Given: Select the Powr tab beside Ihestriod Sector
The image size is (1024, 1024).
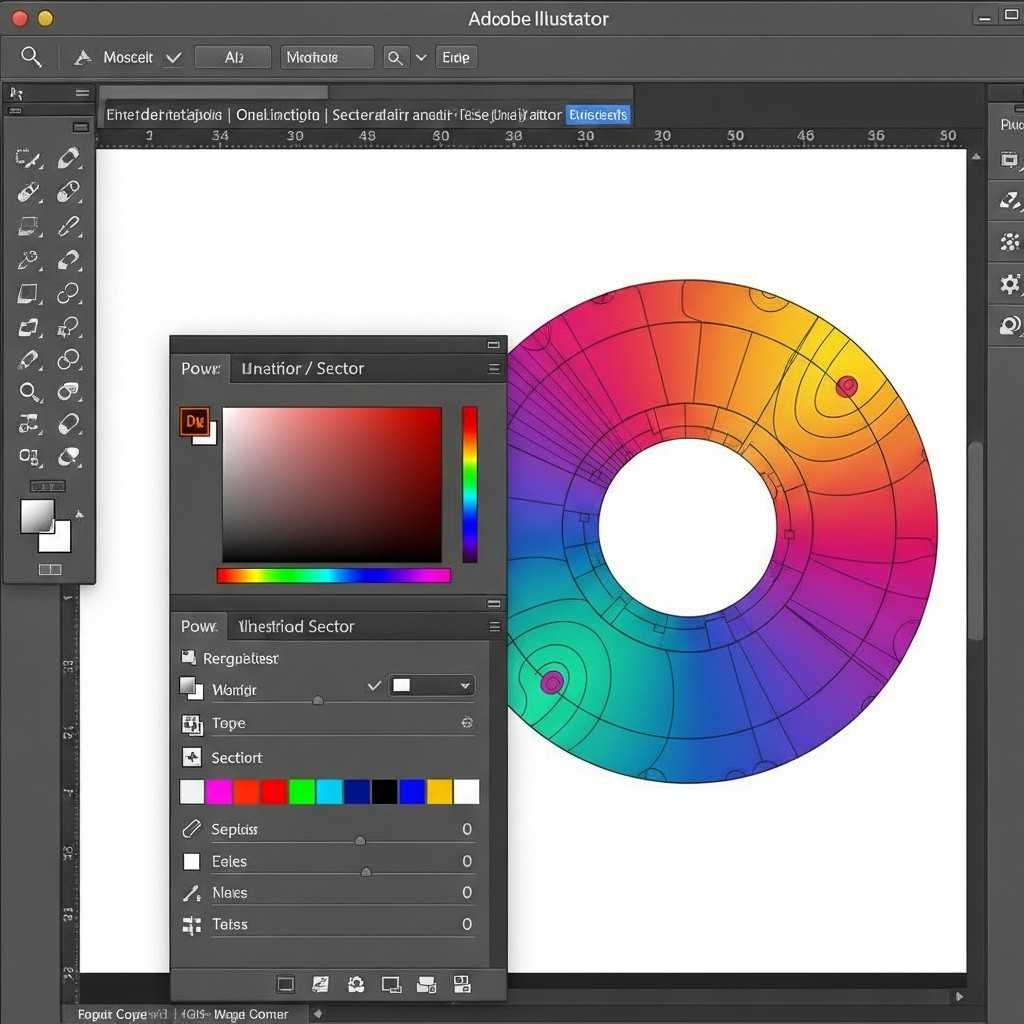Looking at the screenshot, I should (199, 627).
